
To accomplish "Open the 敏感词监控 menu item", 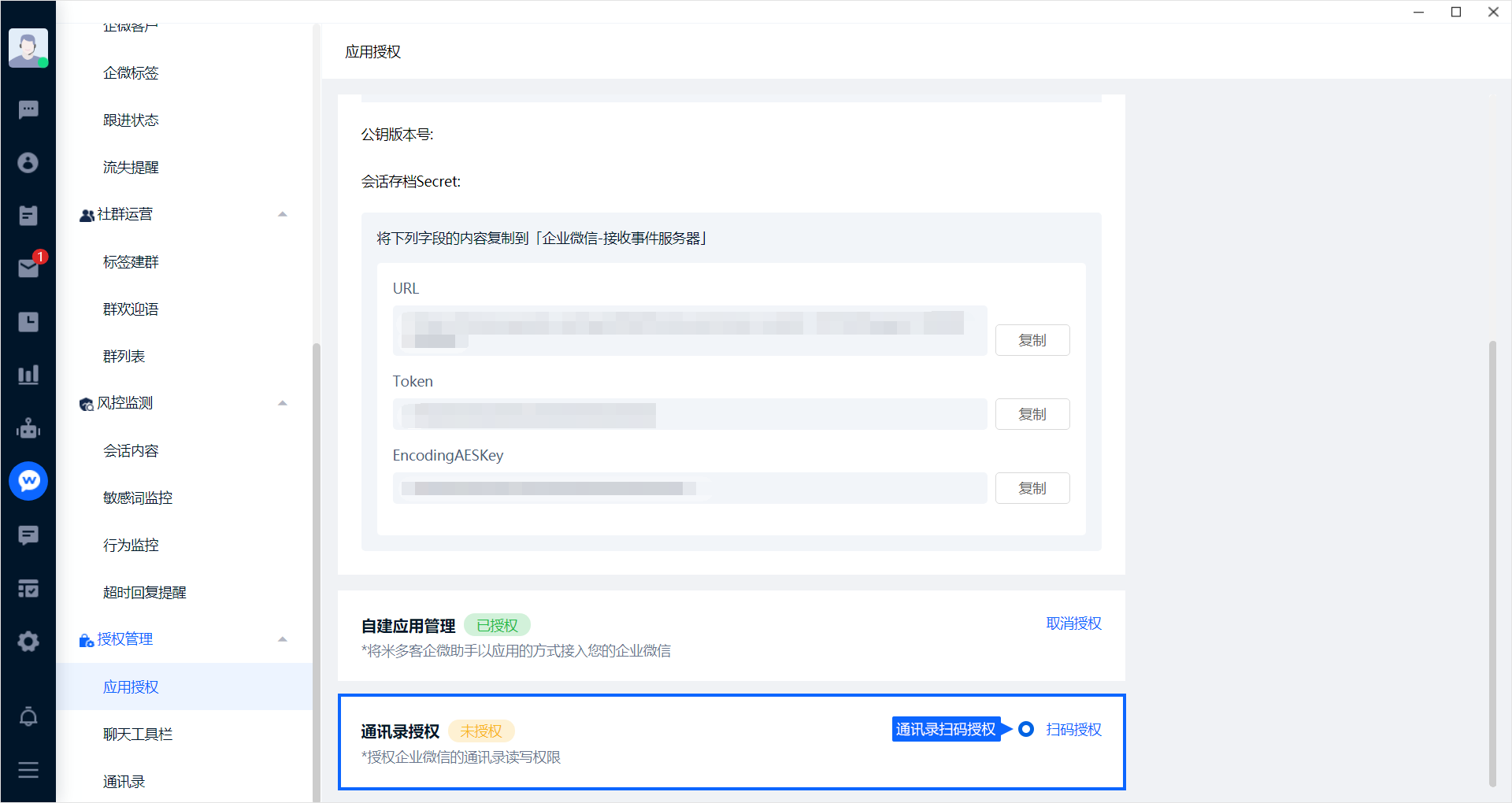I will click(138, 498).
